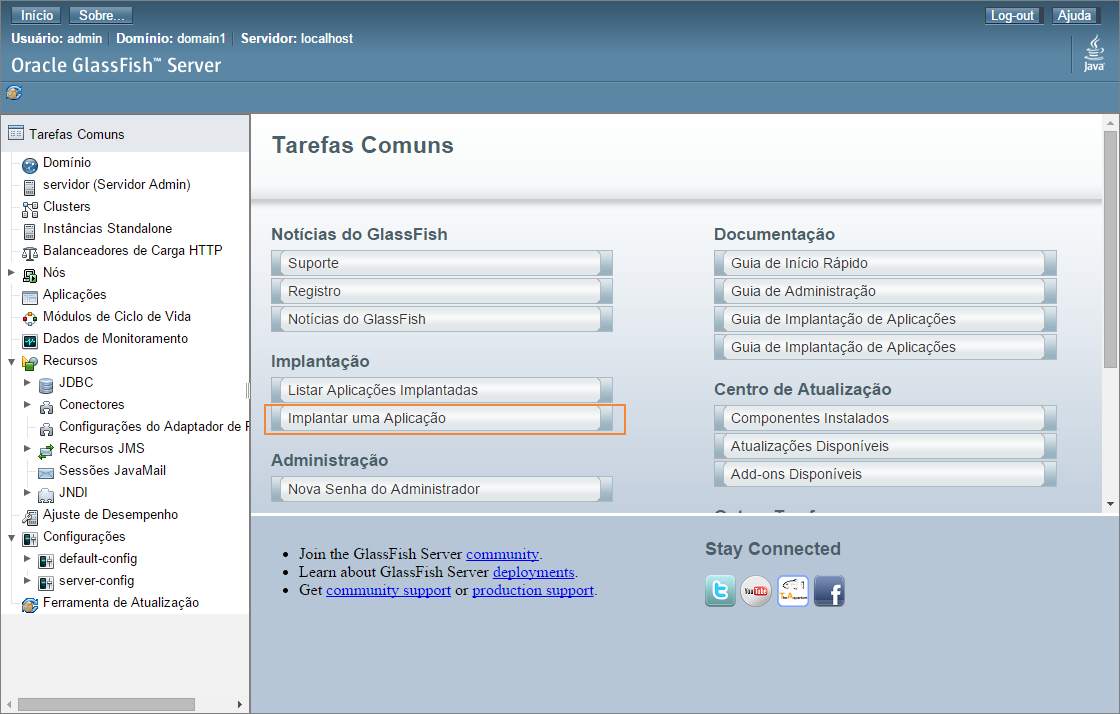Expand the default-config node

27,558
